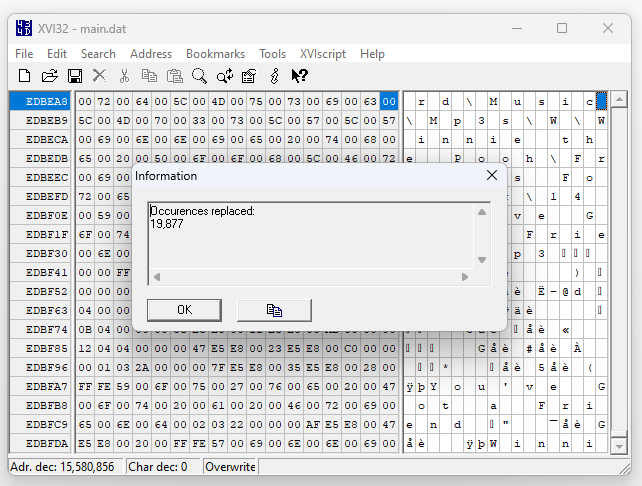
Task: Select address row EDBFB8
Action: (x=40, y=405)
